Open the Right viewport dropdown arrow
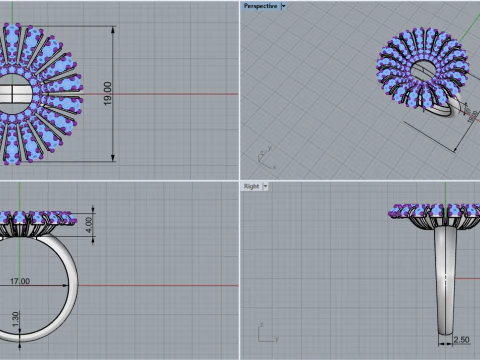 [265, 186]
